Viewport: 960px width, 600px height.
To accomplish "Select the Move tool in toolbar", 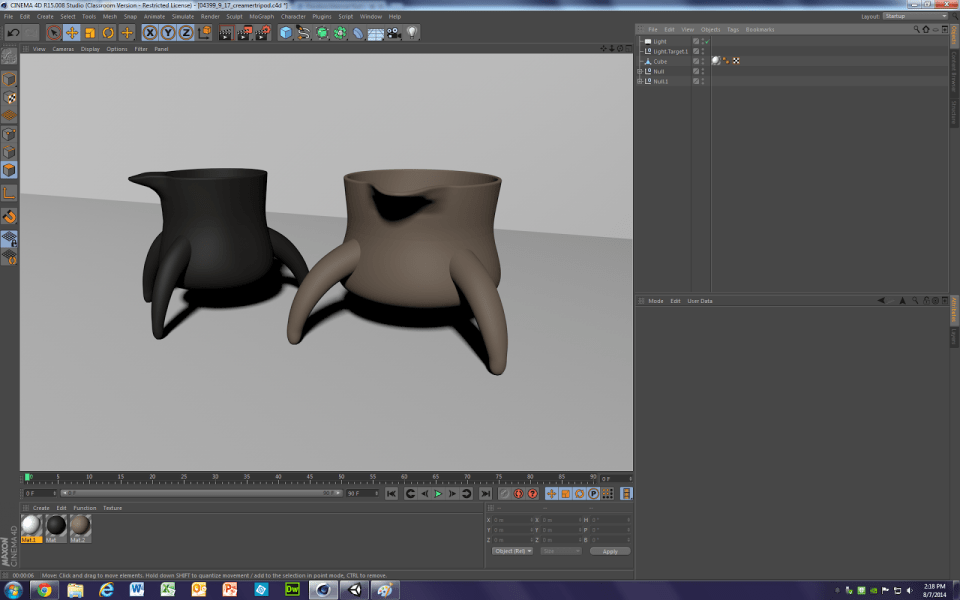I will [72, 33].
